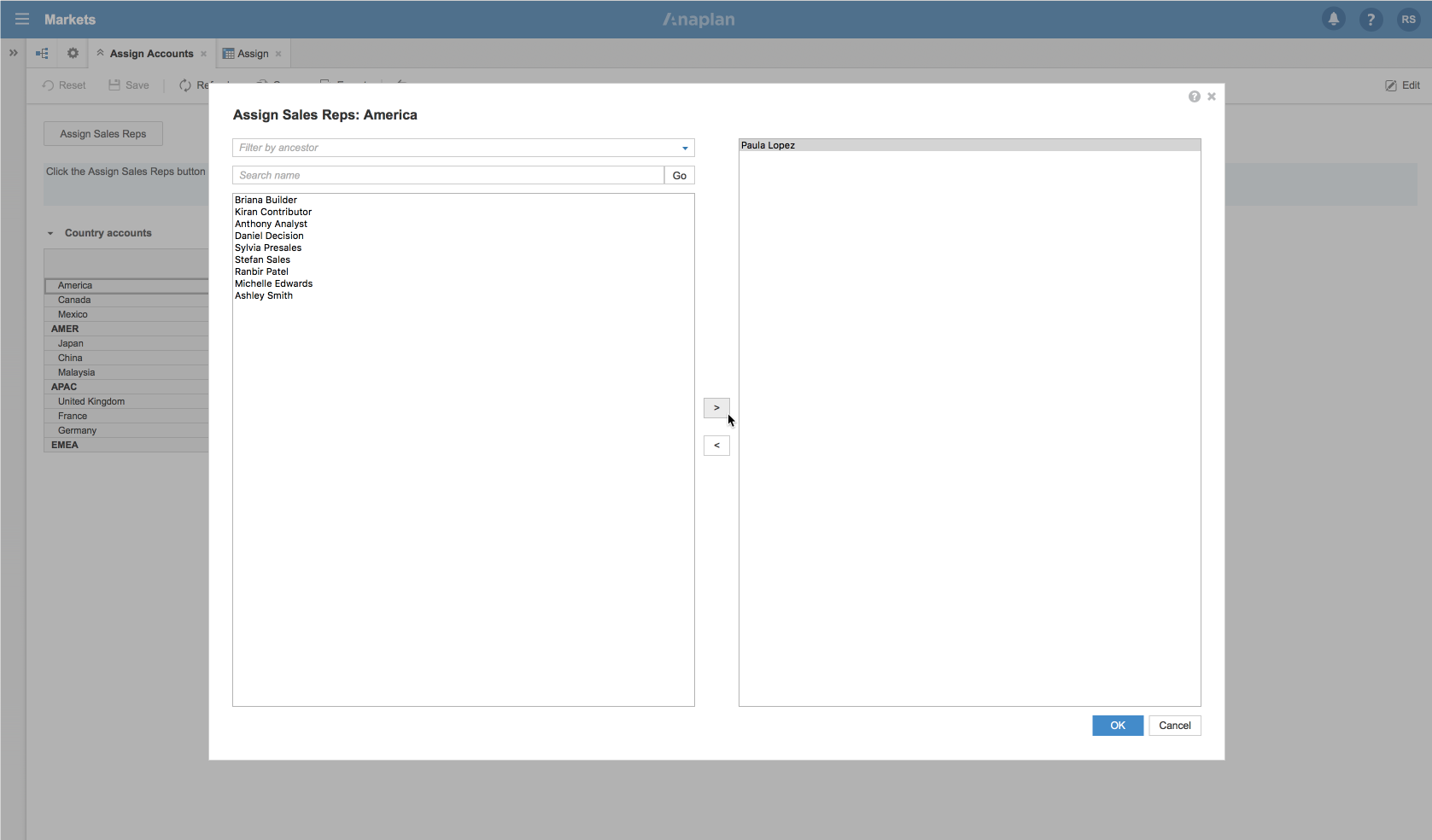
Task: Switch to the Assign Accounts tab
Action: [150, 53]
